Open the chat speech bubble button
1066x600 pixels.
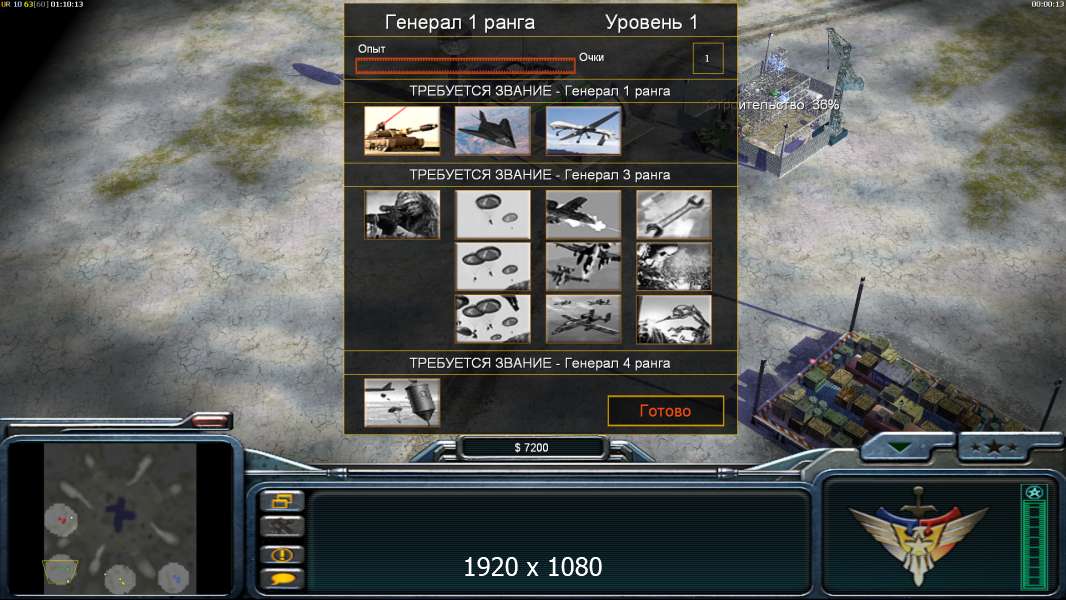[282, 579]
